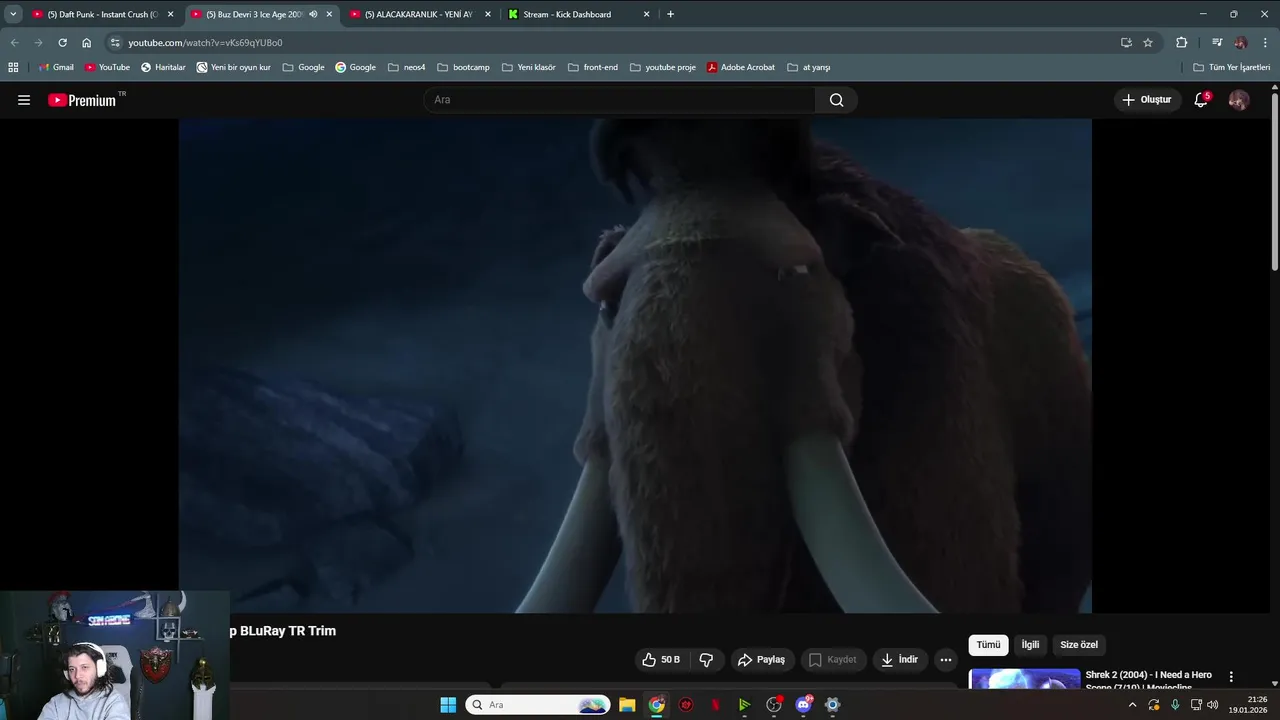Viewport: 1280px width, 720px height.
Task: Open the tab search dropdown arrow
Action: pos(13,14)
